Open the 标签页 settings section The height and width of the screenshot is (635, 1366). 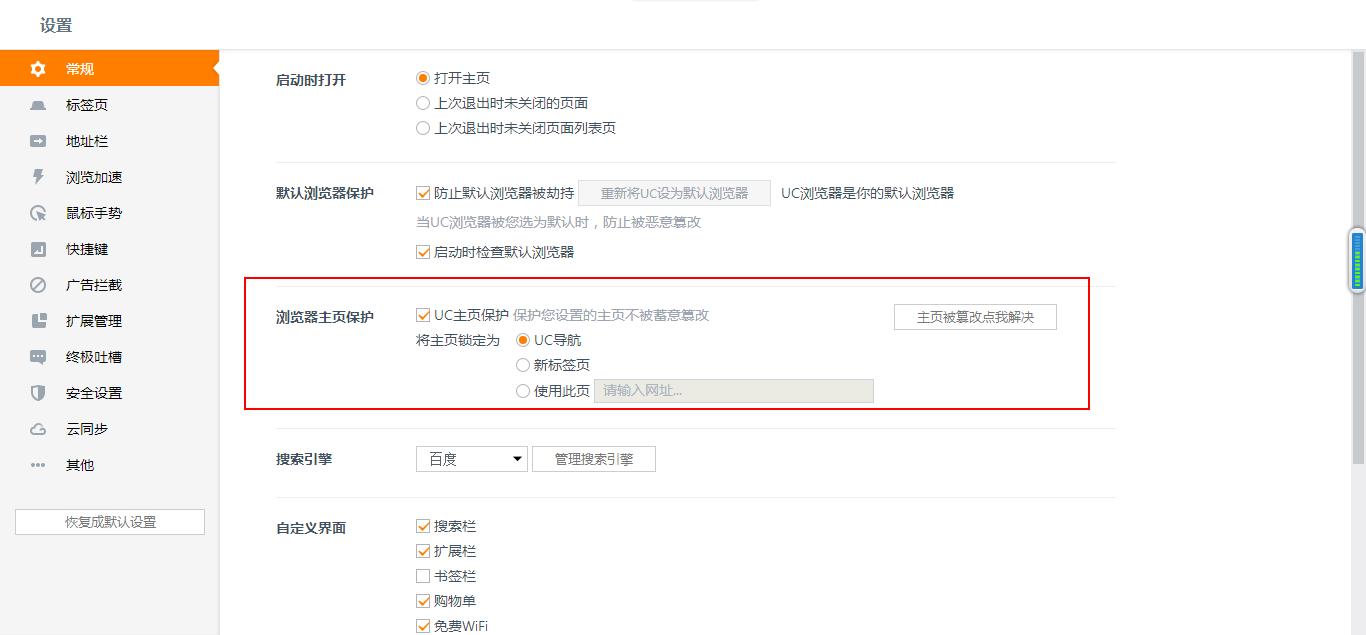click(x=109, y=105)
